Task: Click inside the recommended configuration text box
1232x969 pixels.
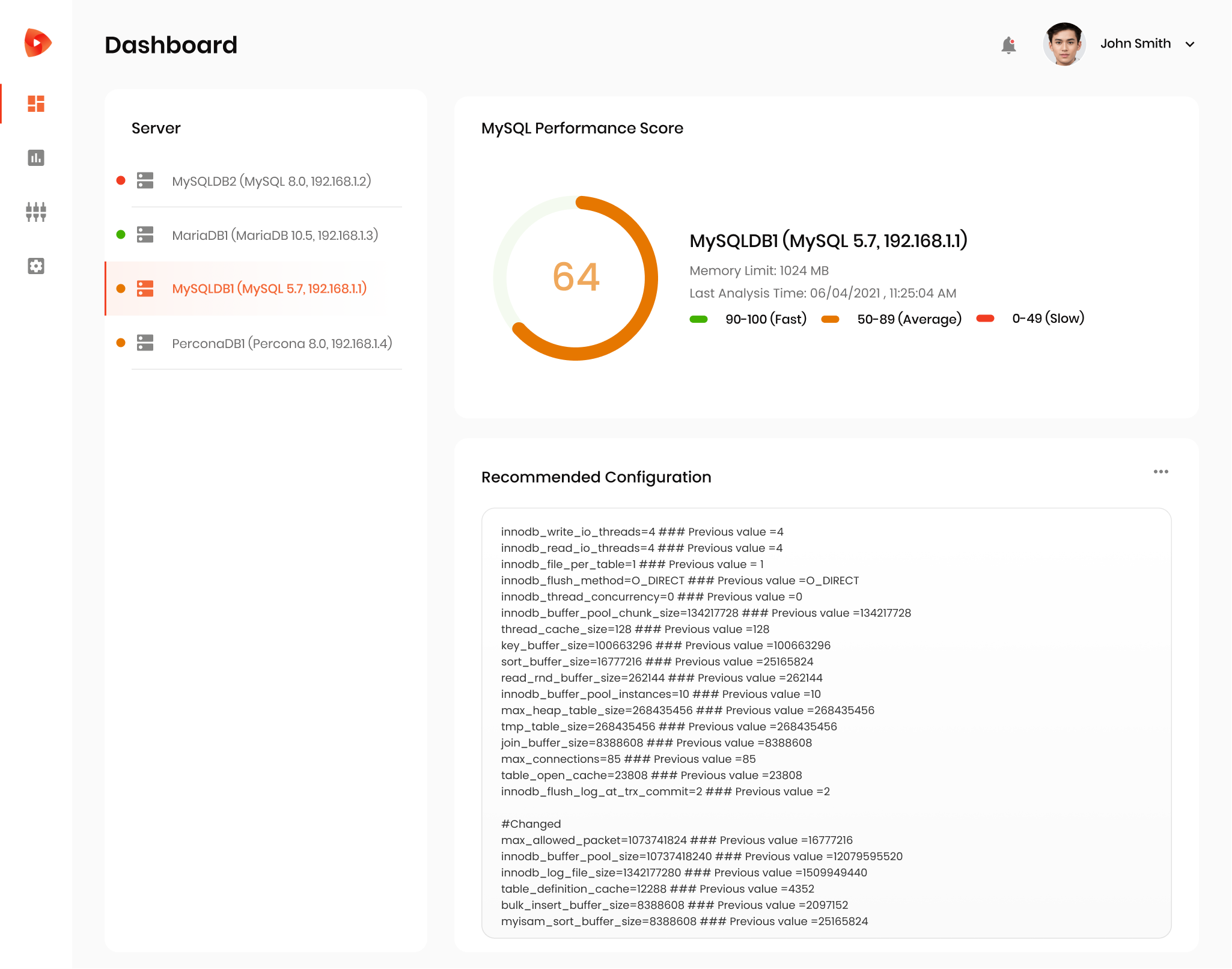Action: pyautogui.click(x=826, y=723)
